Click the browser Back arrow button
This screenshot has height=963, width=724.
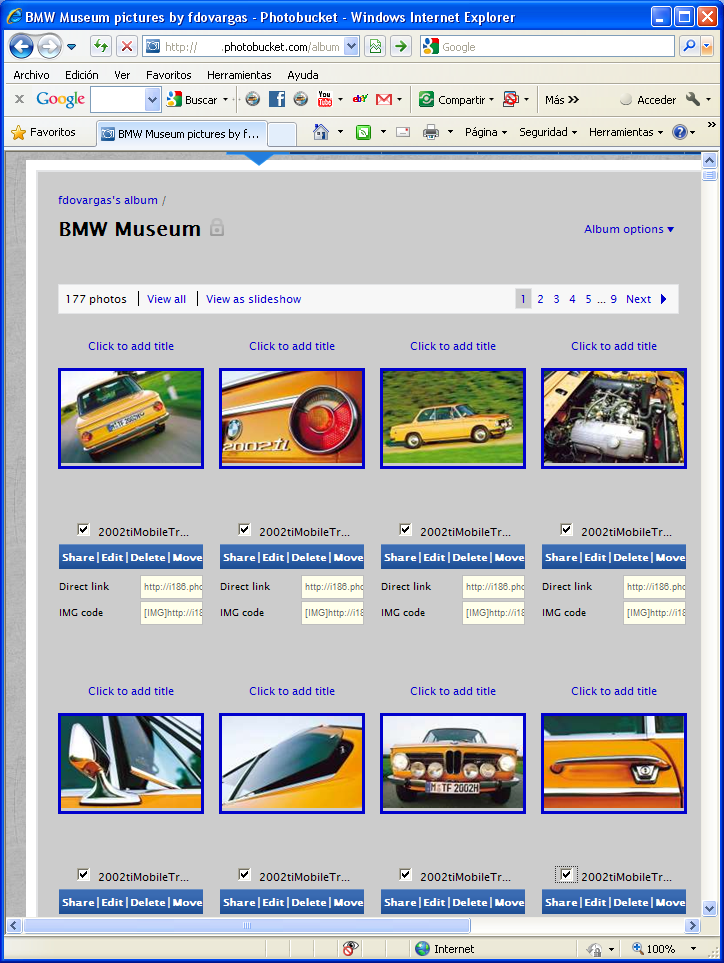pyautogui.click(x=21, y=47)
